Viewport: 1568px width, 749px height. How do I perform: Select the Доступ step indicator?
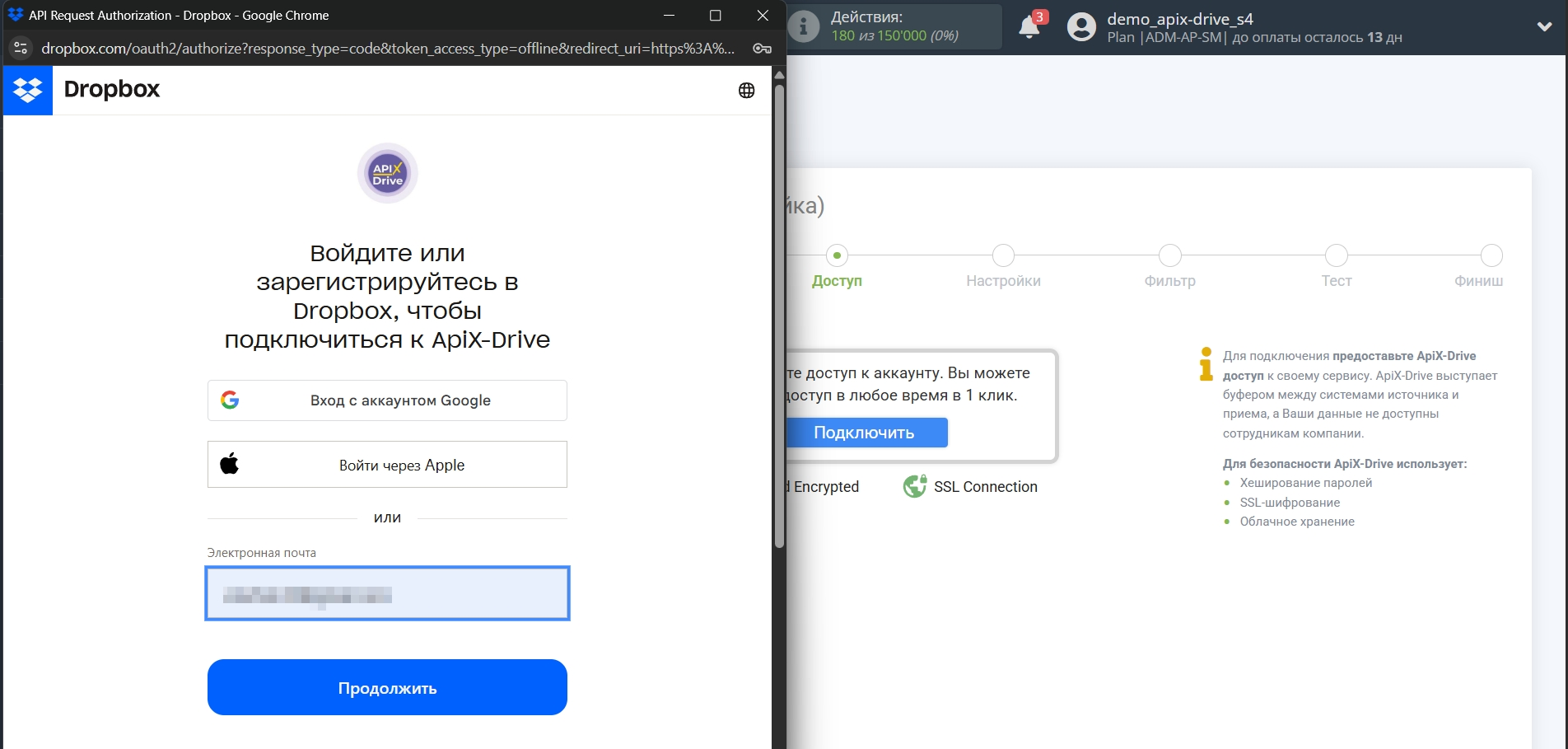(838, 256)
